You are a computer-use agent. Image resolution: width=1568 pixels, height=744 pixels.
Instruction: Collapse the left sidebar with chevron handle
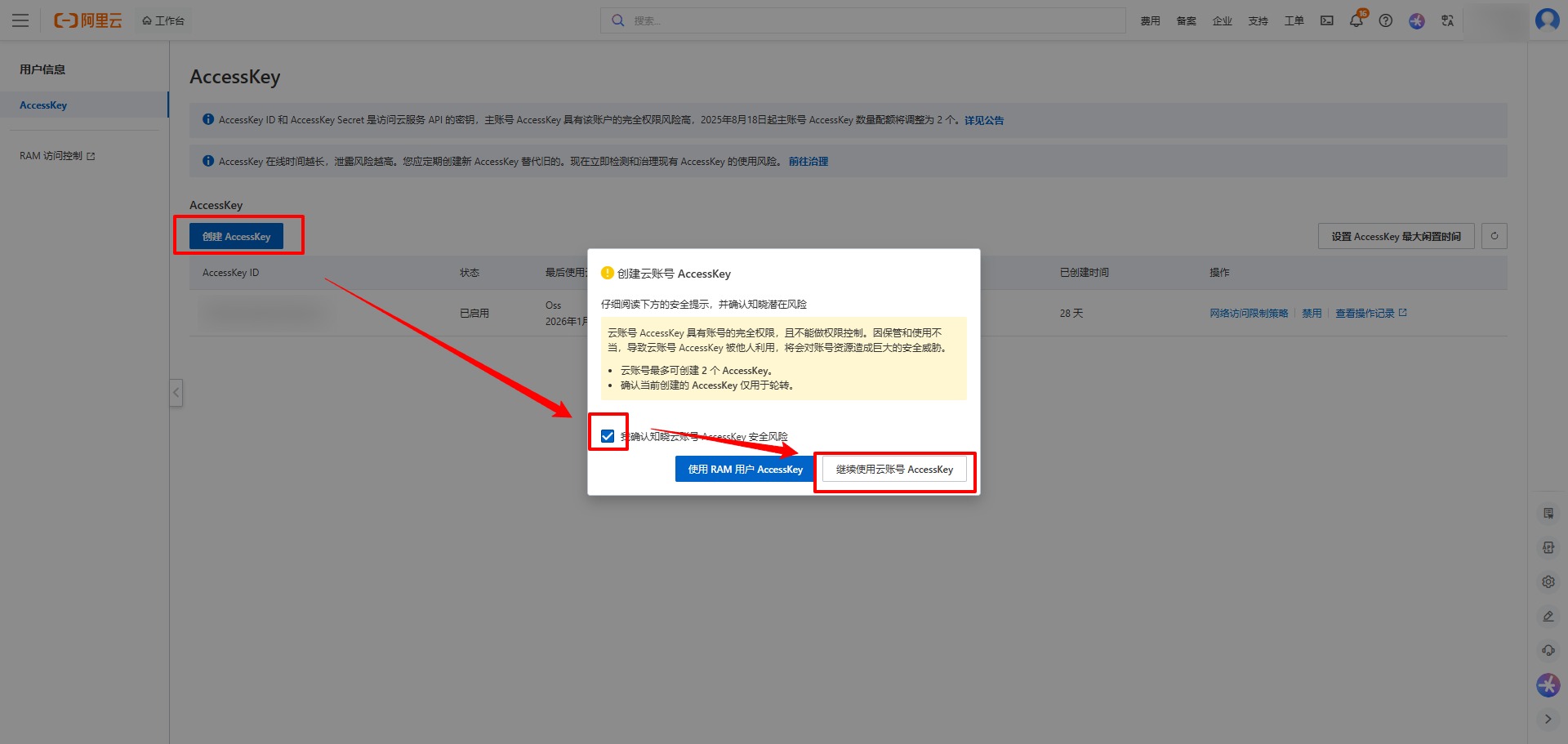click(176, 393)
